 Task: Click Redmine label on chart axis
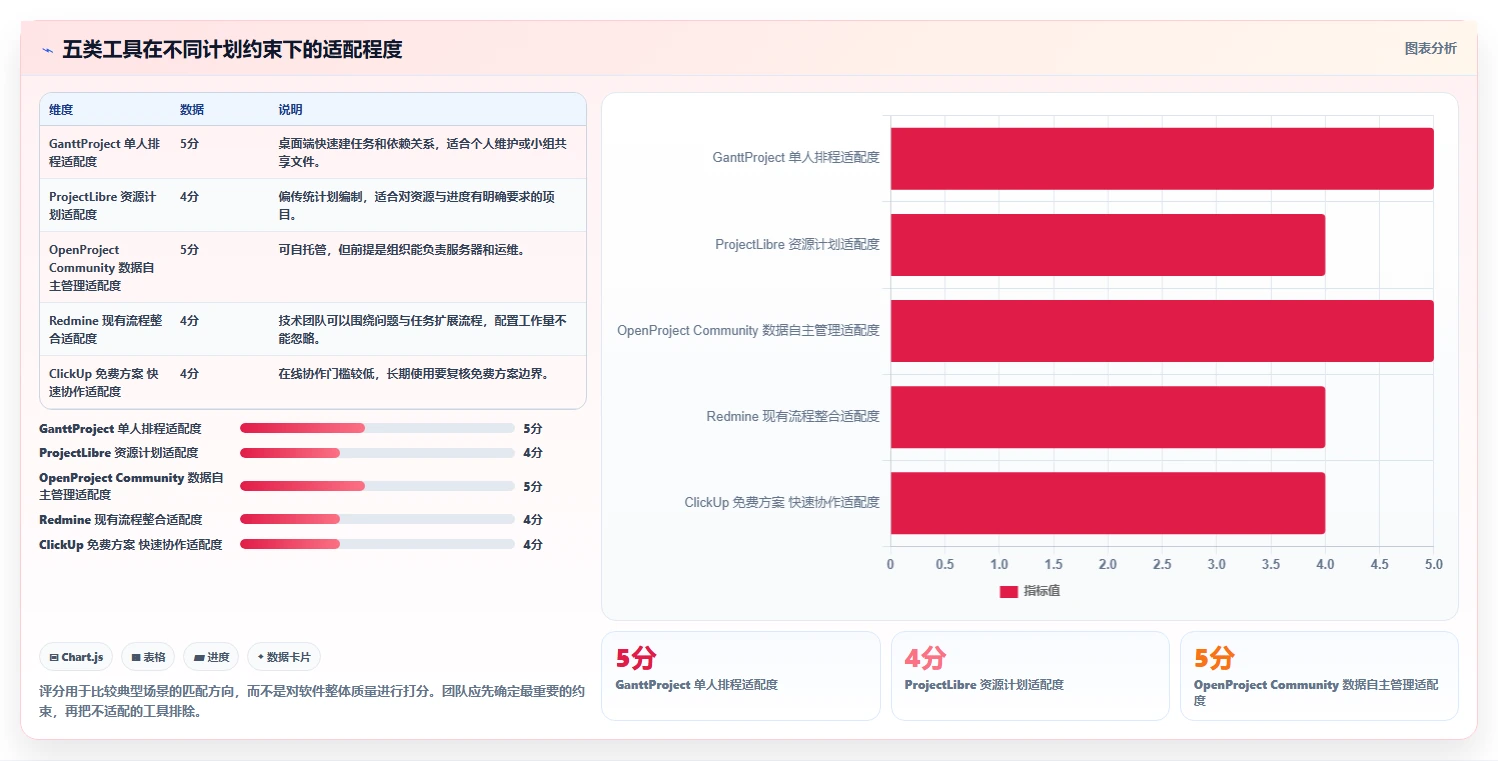[793, 416]
